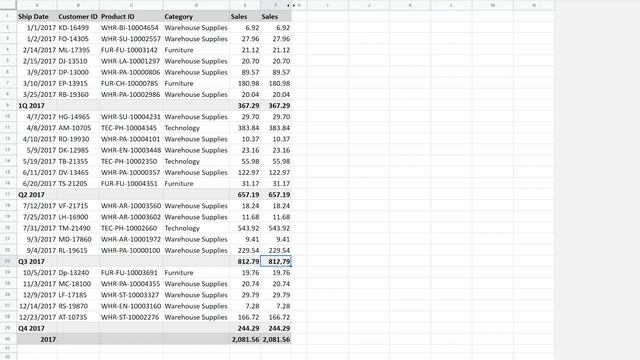This screenshot has height=360, width=640.
Task: Click the ship date 12/23/2017
Action: pyautogui.click(x=38, y=317)
